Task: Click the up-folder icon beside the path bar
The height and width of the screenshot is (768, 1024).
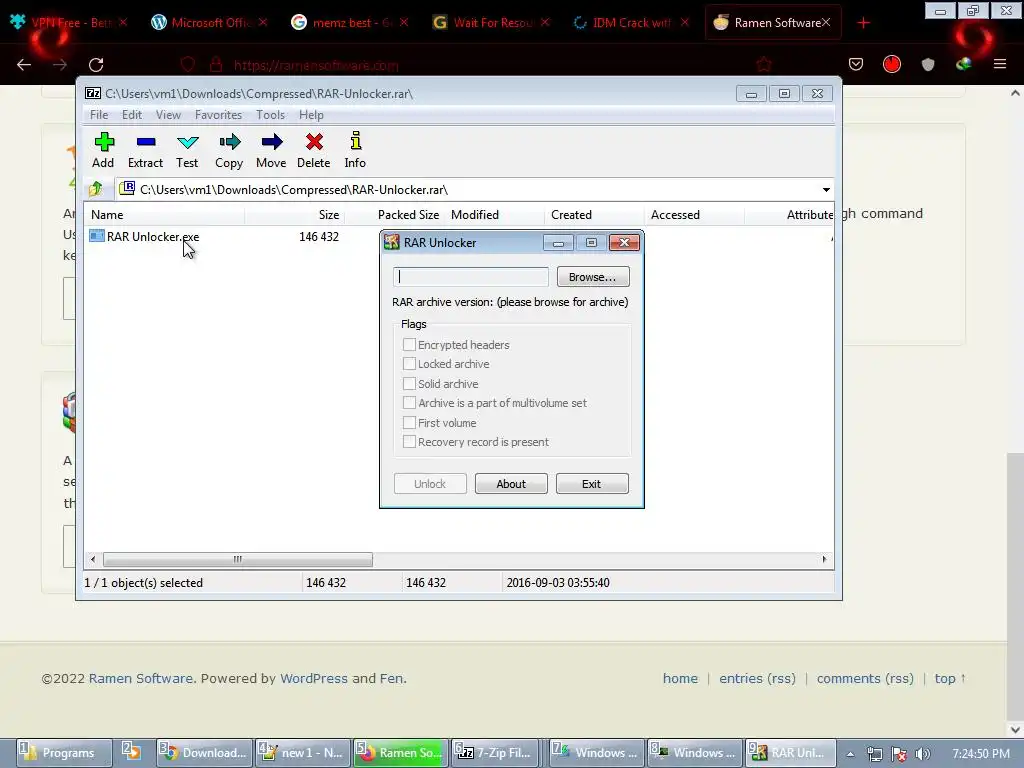Action: 96,189
